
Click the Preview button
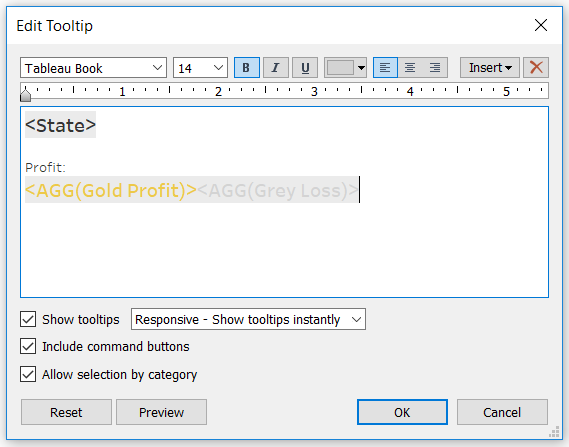(161, 412)
